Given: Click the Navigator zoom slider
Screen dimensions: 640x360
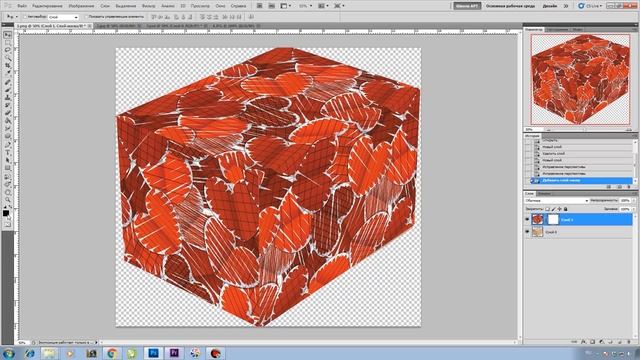Looking at the screenshot, I should [584, 130].
